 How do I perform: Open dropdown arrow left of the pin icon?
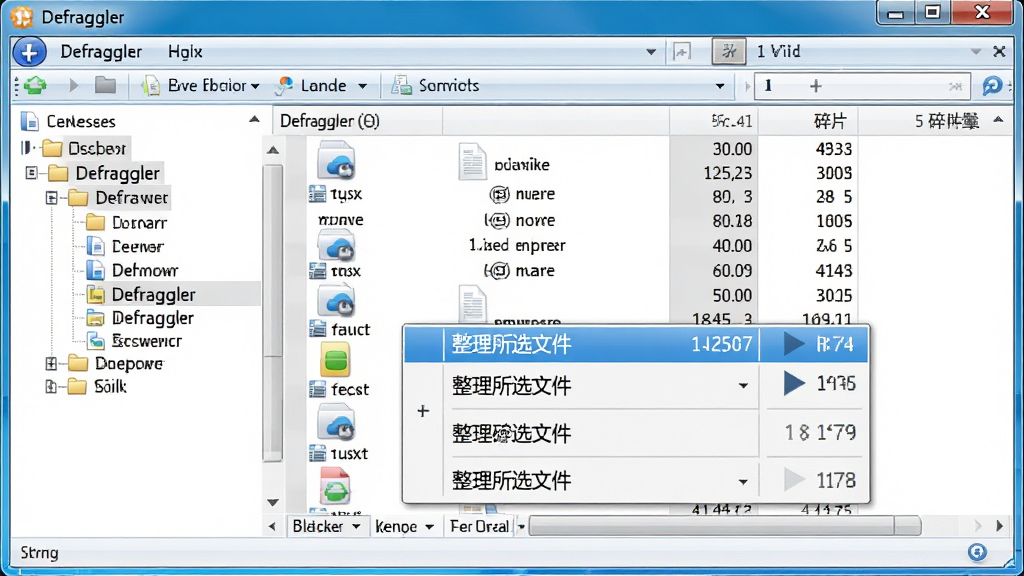tap(651, 52)
